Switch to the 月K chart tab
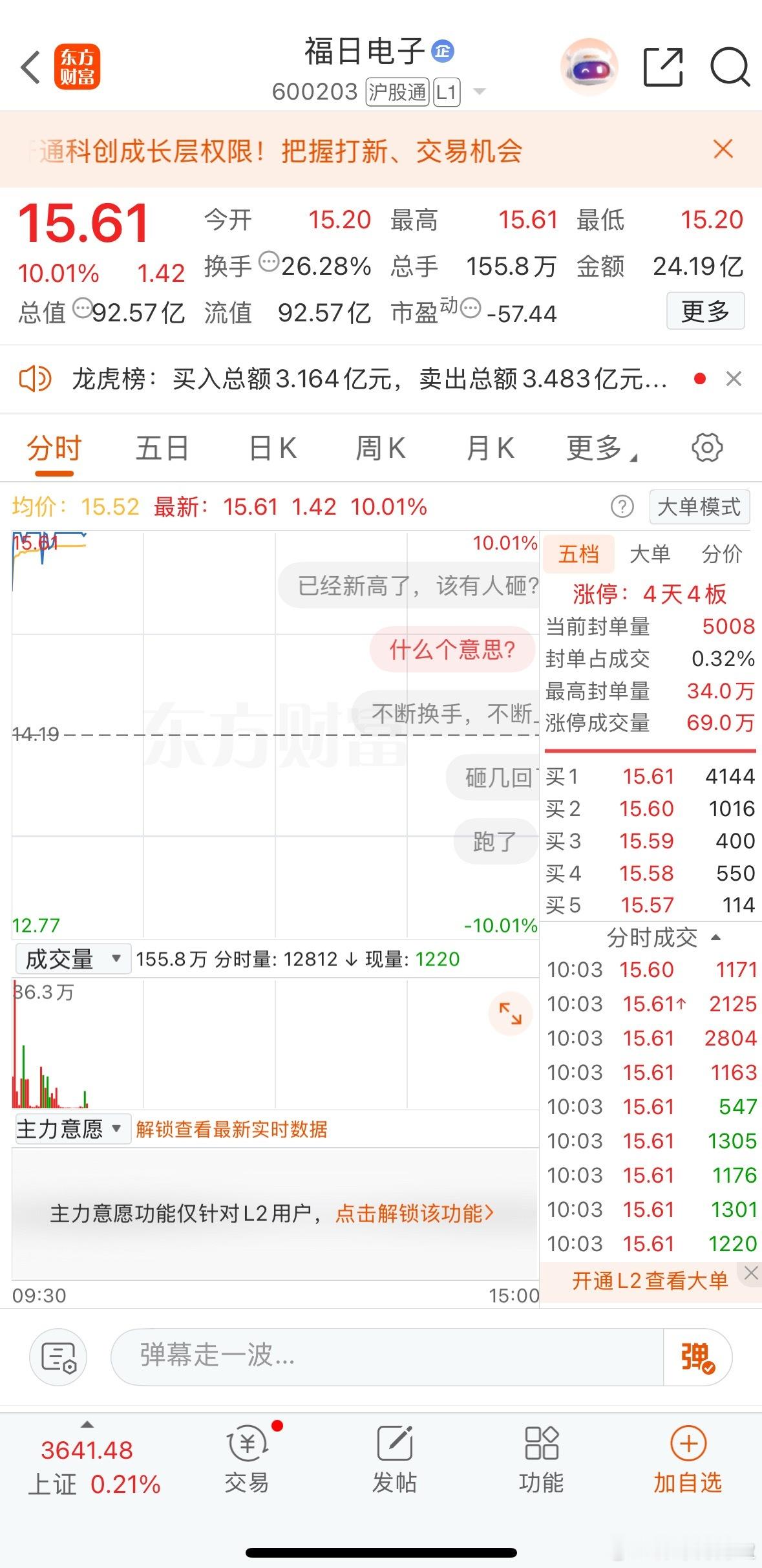The image size is (762, 1568). point(491,448)
